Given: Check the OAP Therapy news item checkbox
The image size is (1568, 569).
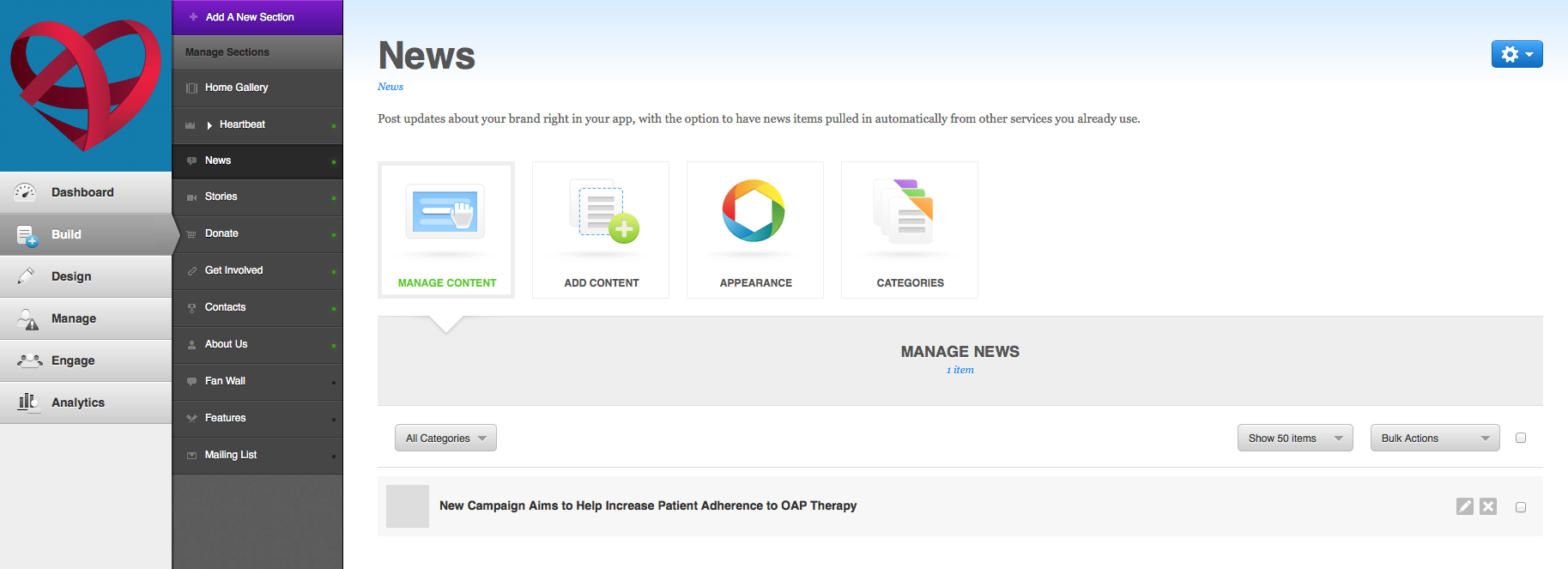Looking at the screenshot, I should click(1521, 507).
